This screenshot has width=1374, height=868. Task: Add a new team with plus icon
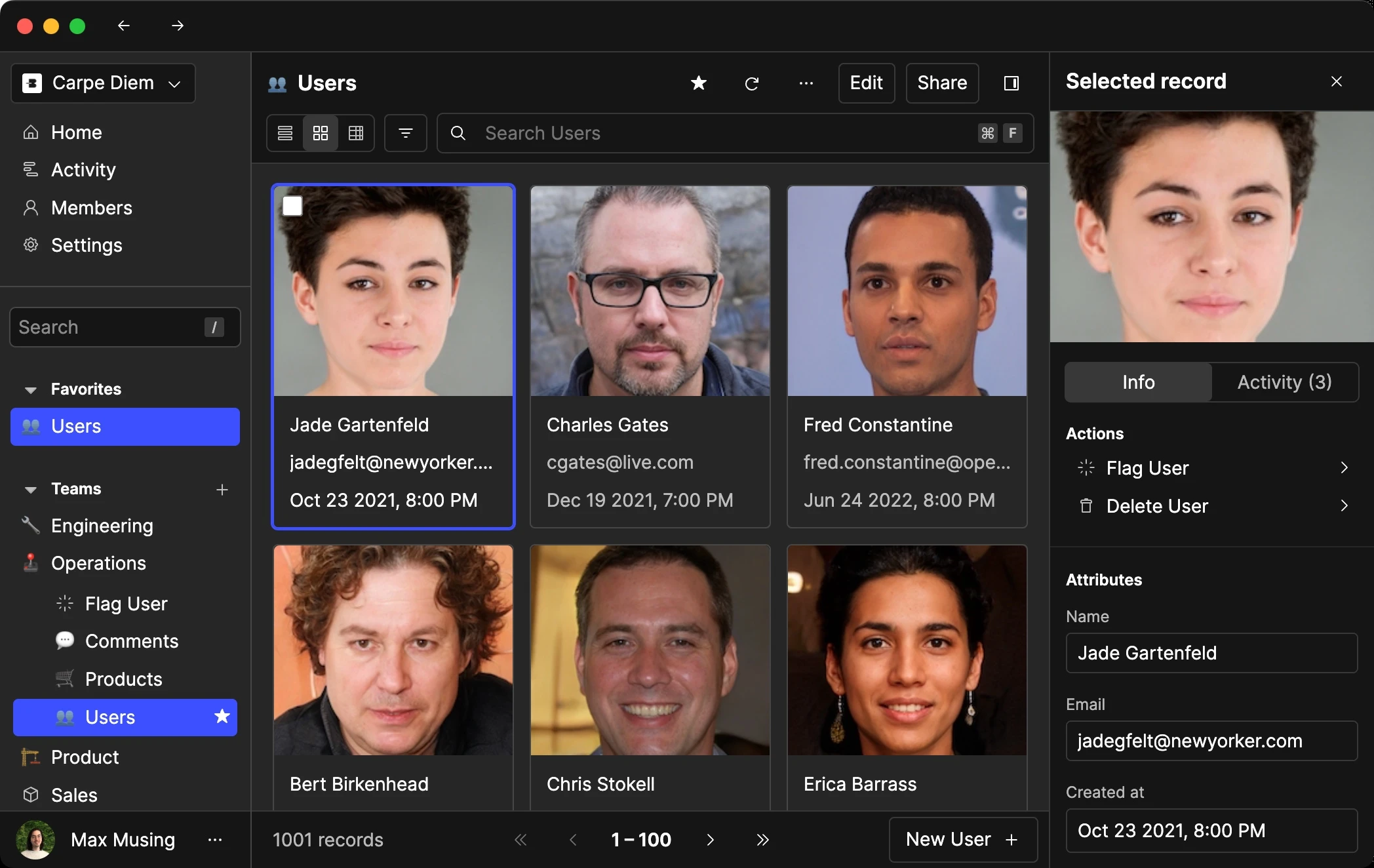[x=222, y=489]
